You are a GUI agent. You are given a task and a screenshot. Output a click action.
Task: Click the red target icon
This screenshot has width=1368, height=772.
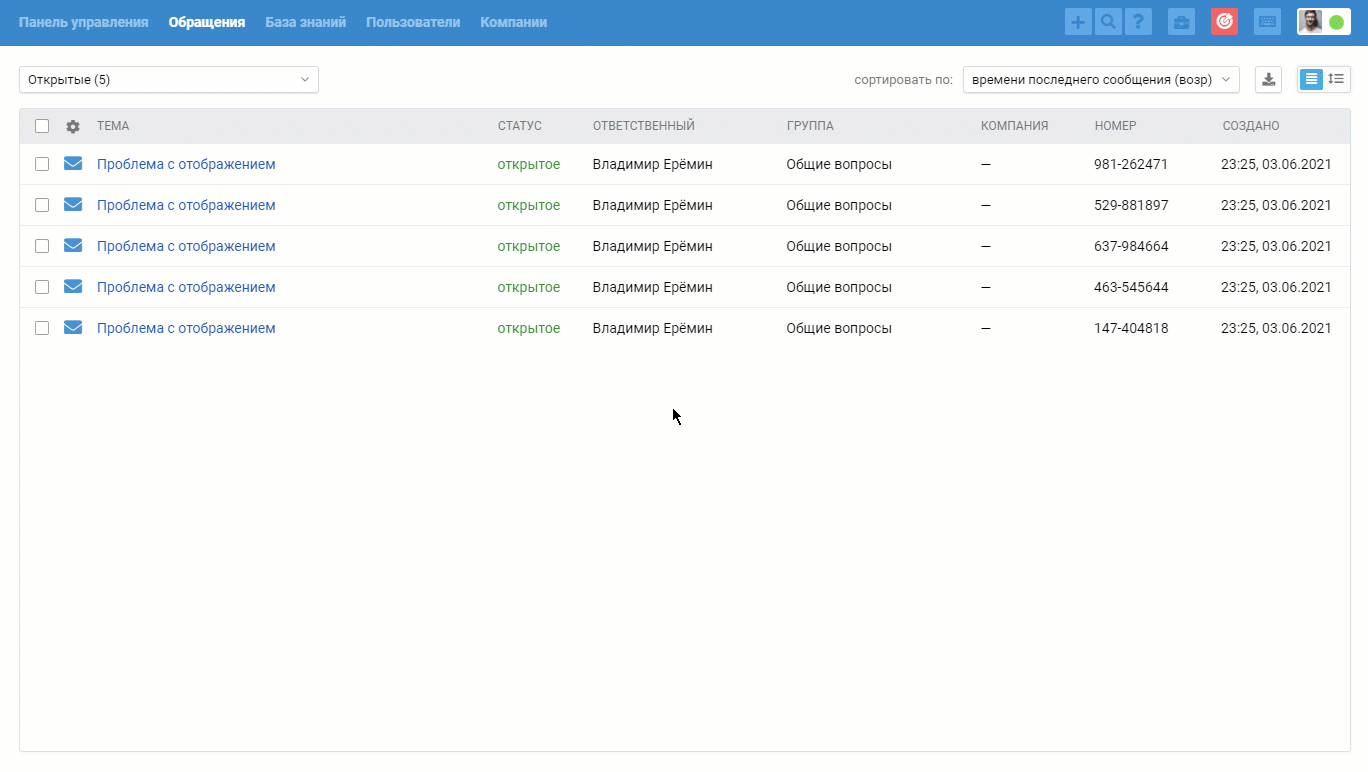(x=1224, y=22)
